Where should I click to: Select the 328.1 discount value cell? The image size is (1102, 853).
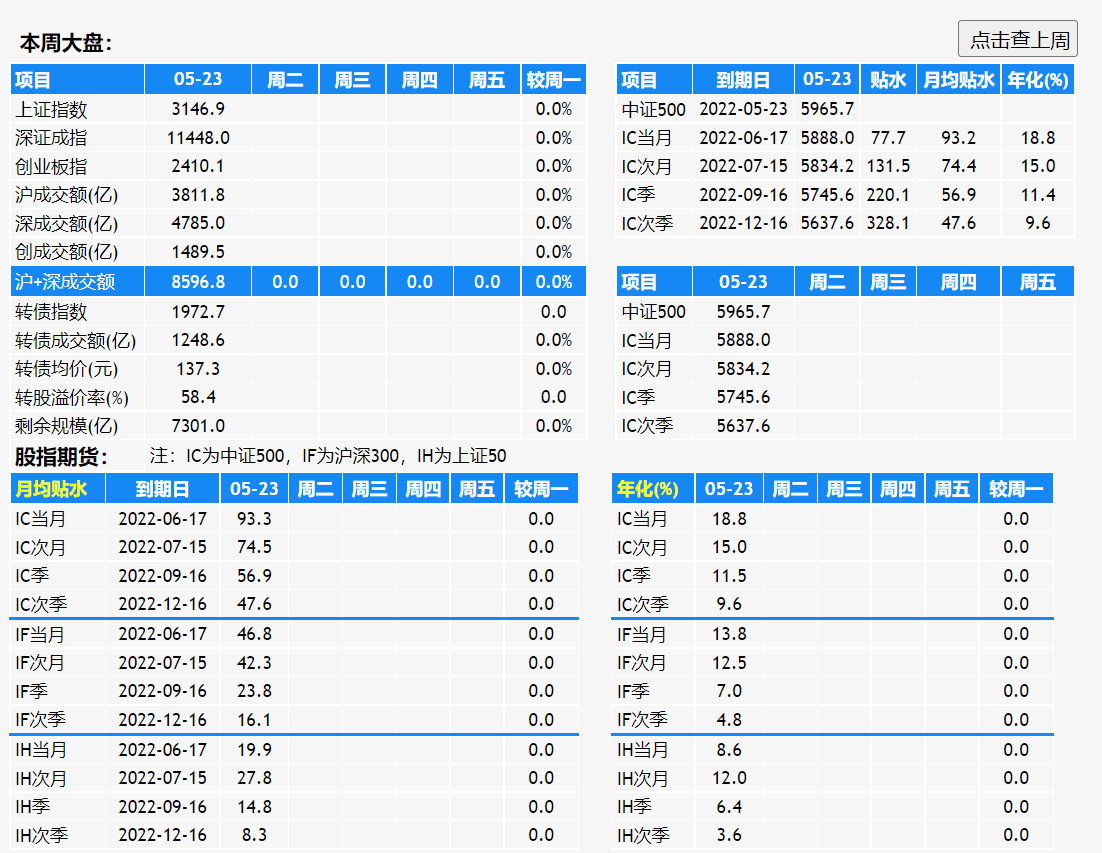(x=888, y=223)
